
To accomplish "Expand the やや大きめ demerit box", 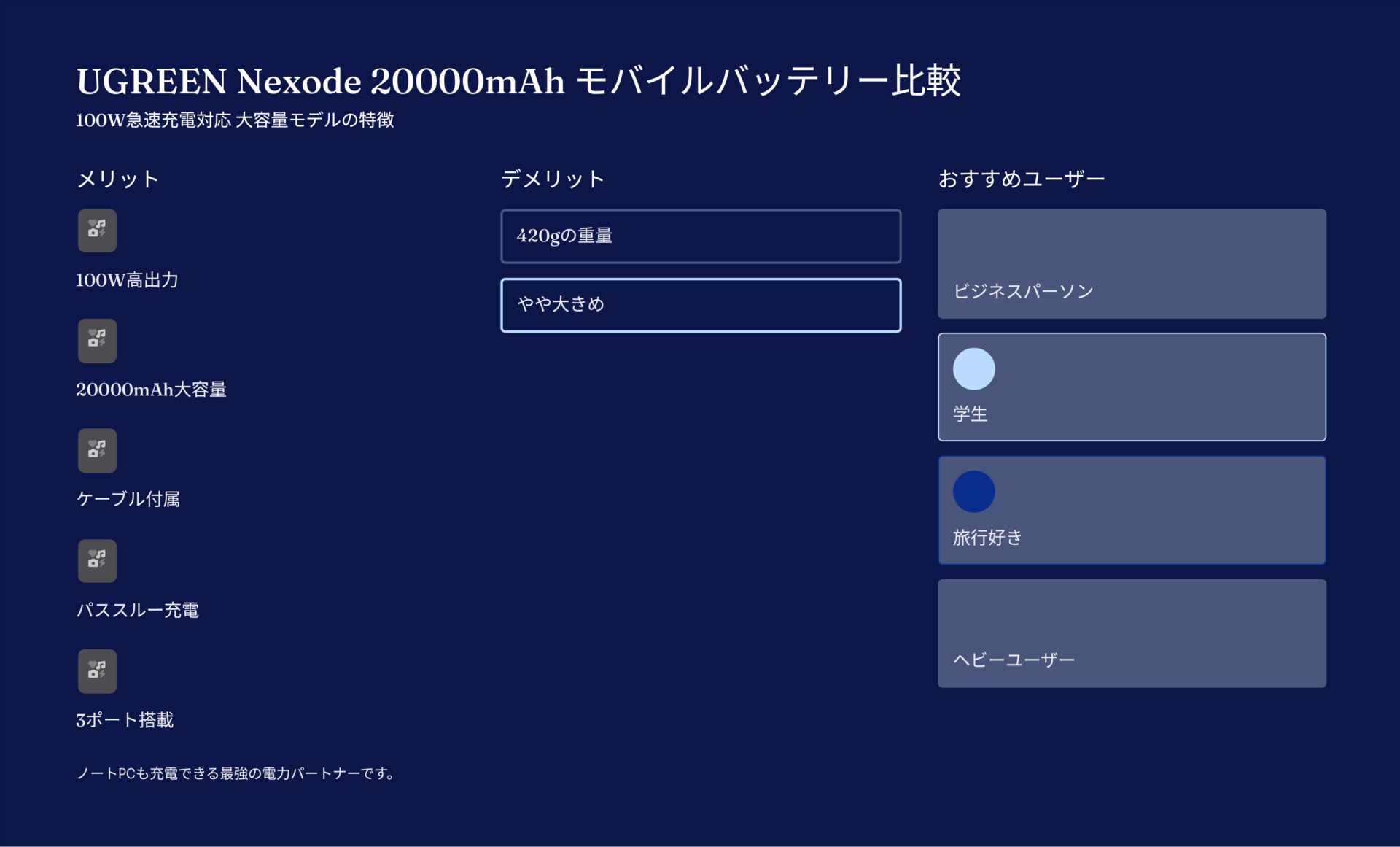I will tap(700, 305).
